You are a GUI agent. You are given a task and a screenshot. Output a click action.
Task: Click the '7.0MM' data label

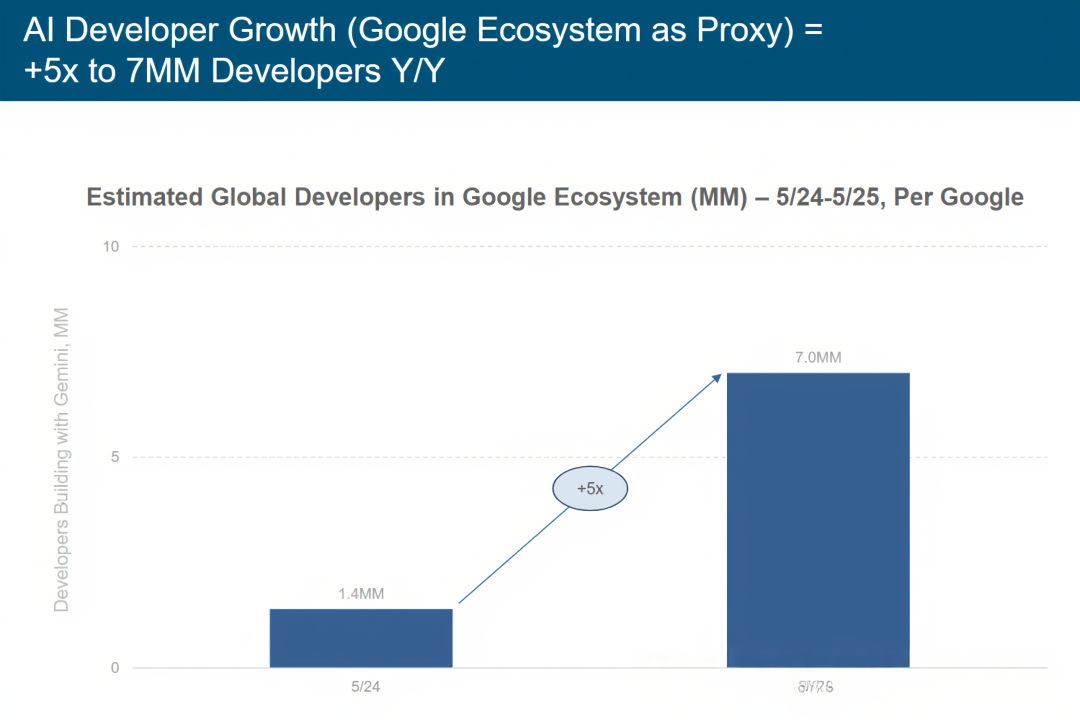coord(818,358)
